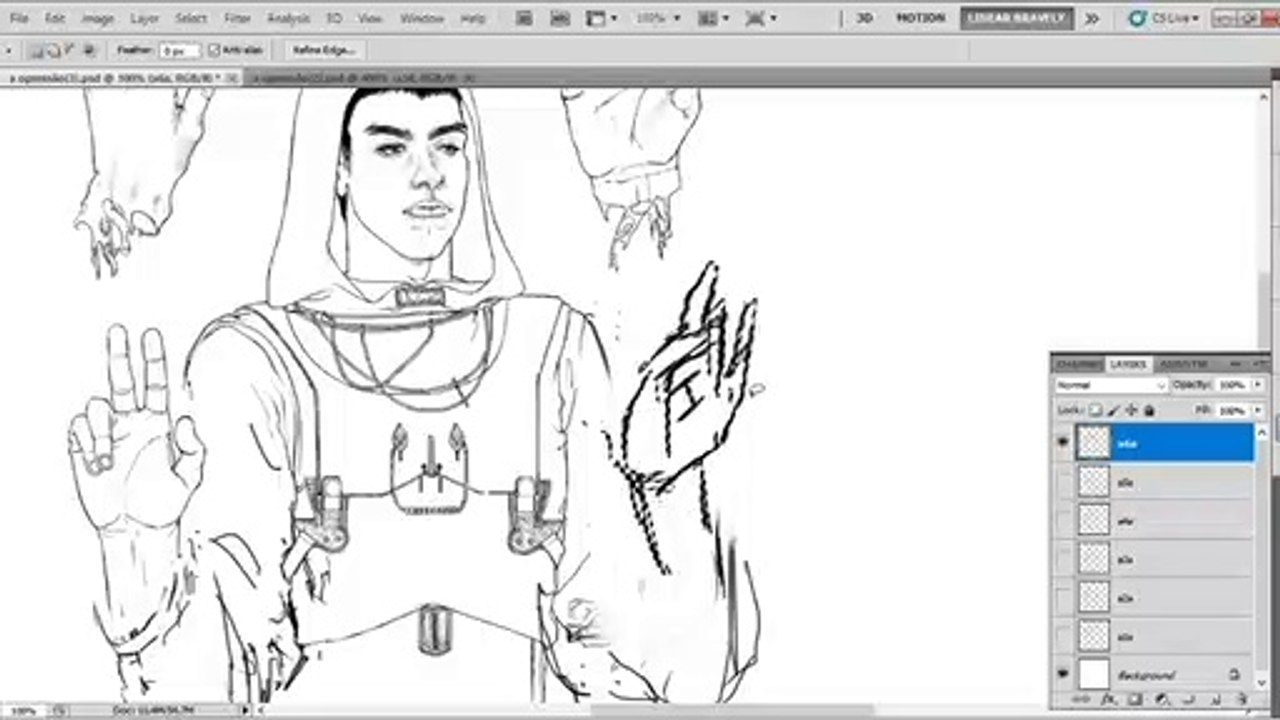Close the active document tab

pos(232,77)
